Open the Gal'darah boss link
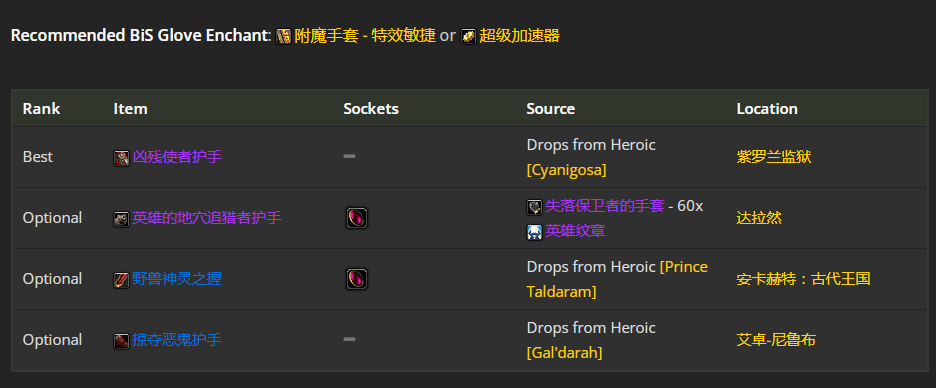This screenshot has height=388, width=936. pyautogui.click(x=565, y=353)
